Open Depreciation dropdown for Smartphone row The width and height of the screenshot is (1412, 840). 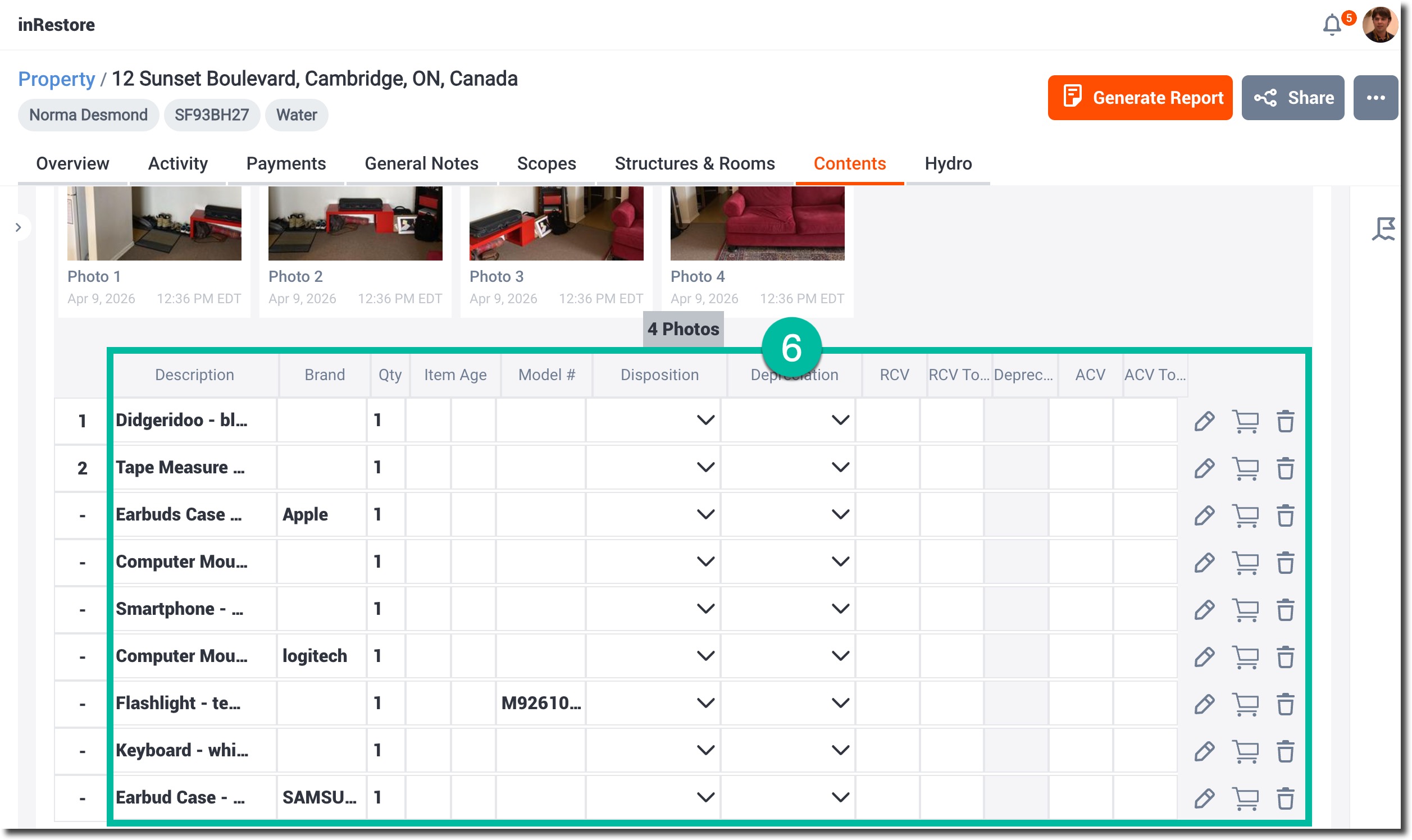click(x=840, y=609)
